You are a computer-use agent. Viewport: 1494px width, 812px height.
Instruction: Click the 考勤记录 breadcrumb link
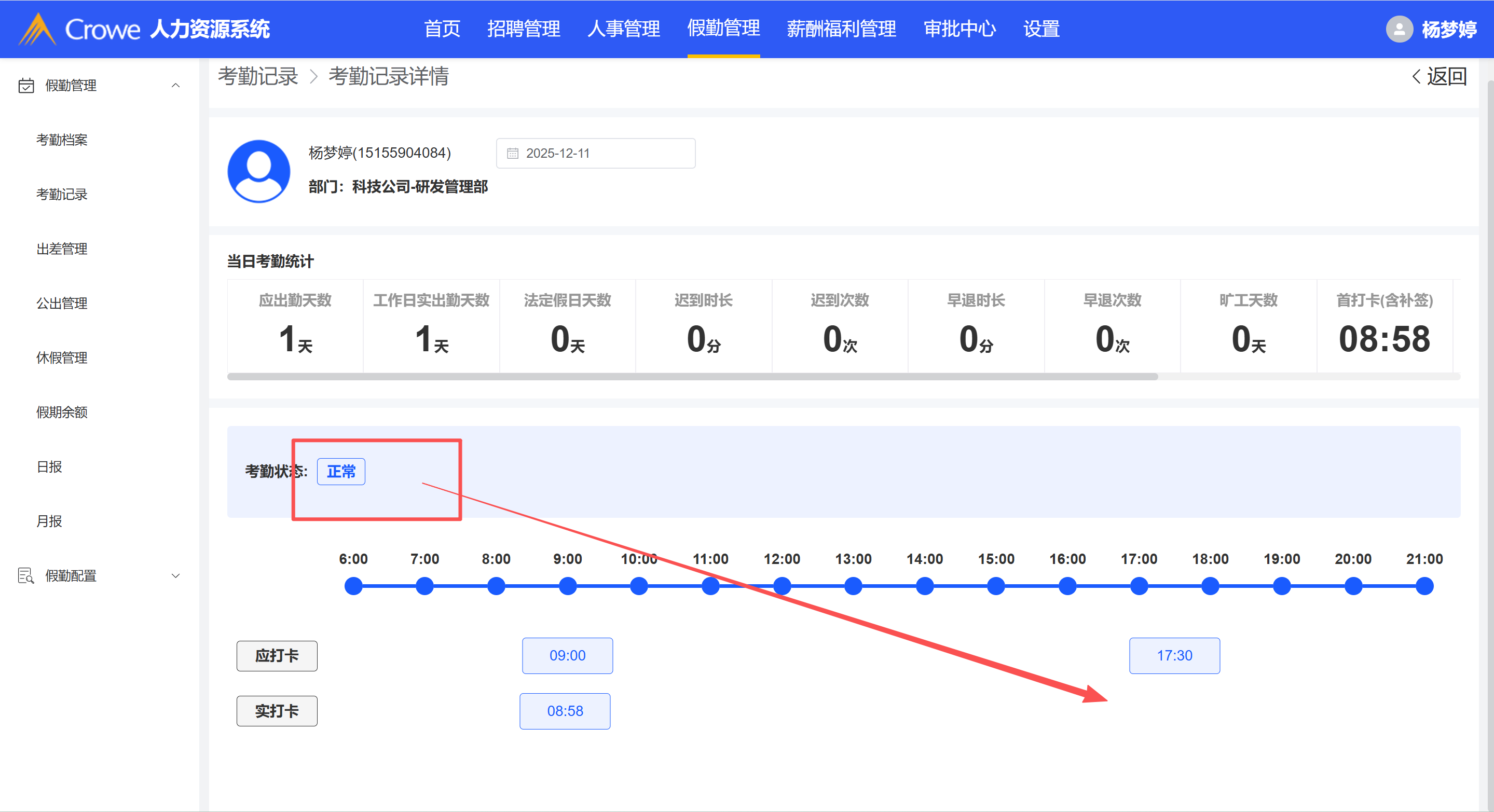(x=258, y=76)
